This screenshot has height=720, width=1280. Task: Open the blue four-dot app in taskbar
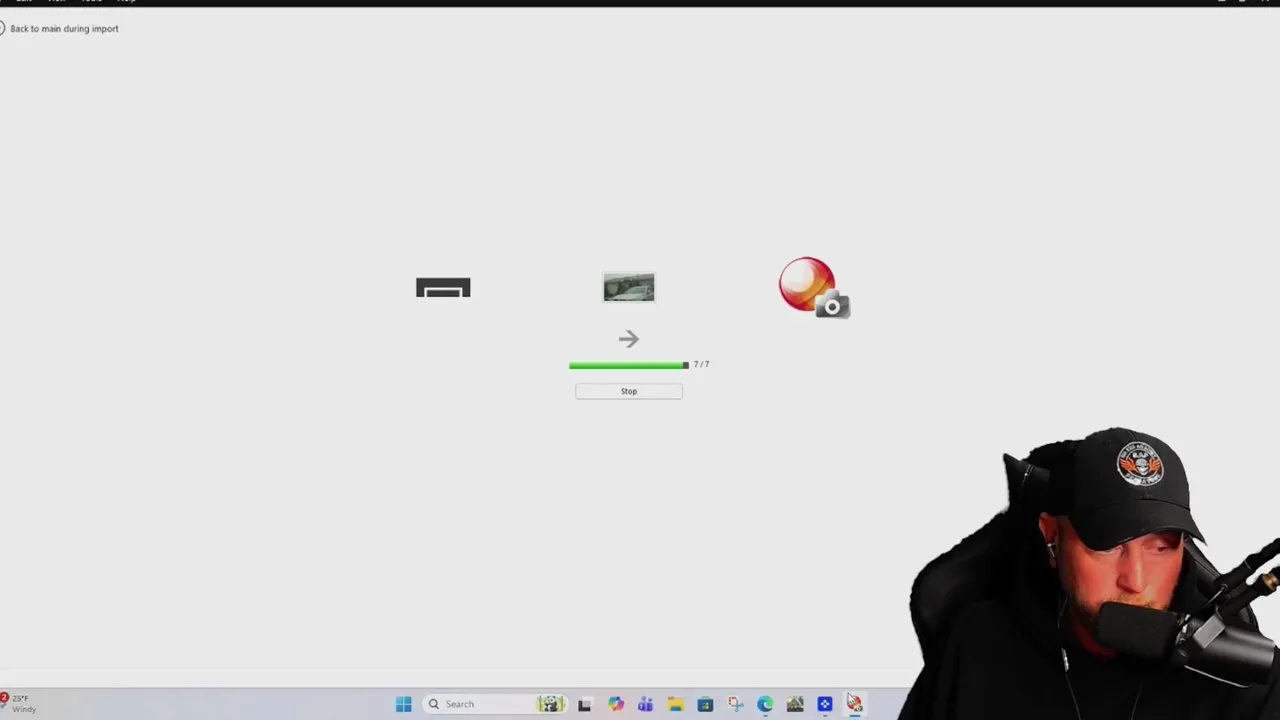coord(825,704)
